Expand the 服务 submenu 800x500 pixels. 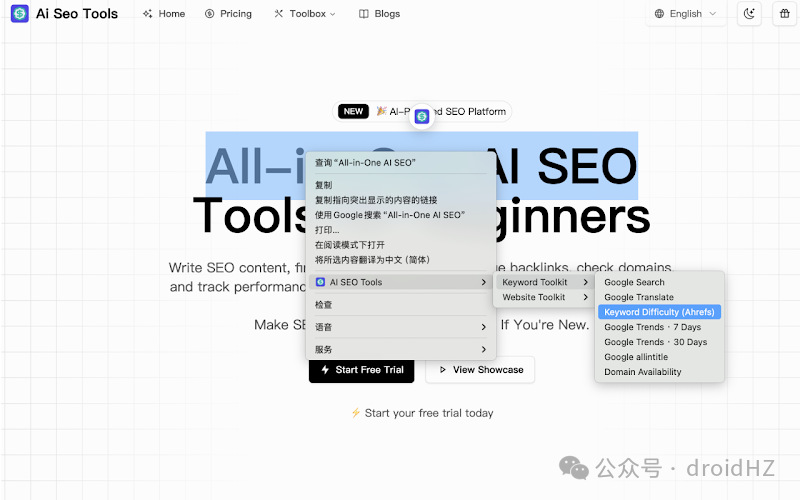[402, 349]
